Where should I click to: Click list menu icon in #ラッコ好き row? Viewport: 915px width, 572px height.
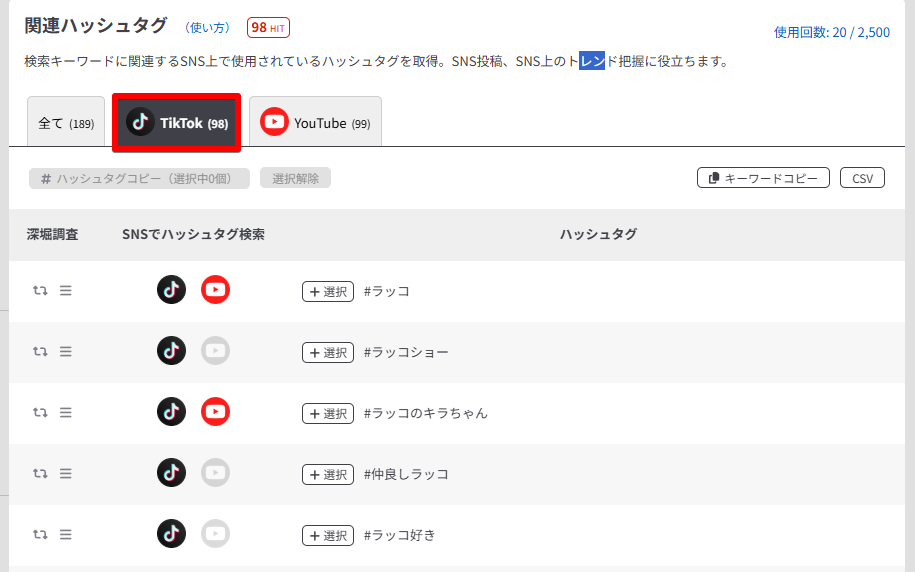coord(65,534)
